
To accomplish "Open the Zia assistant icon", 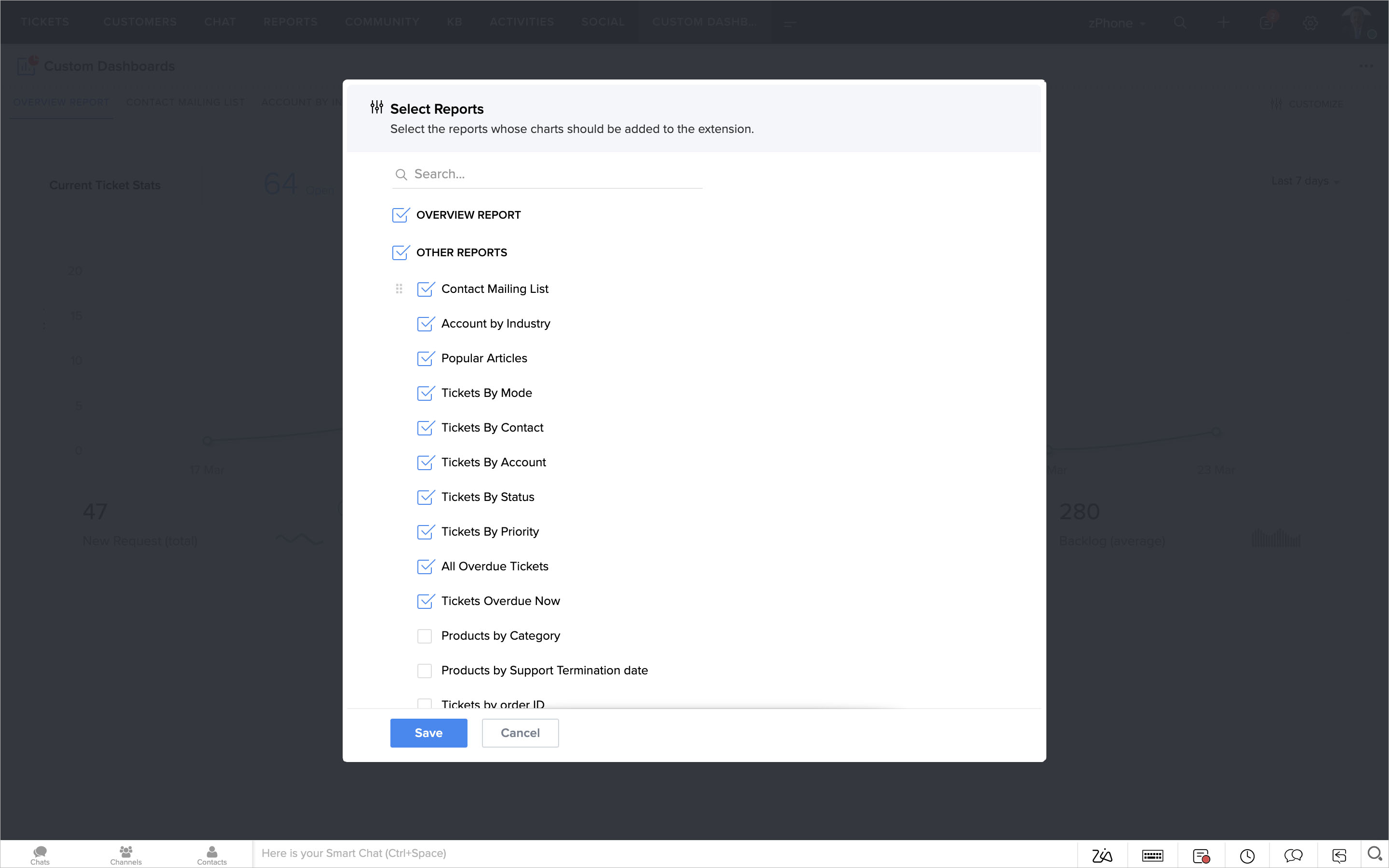I will (x=1102, y=855).
